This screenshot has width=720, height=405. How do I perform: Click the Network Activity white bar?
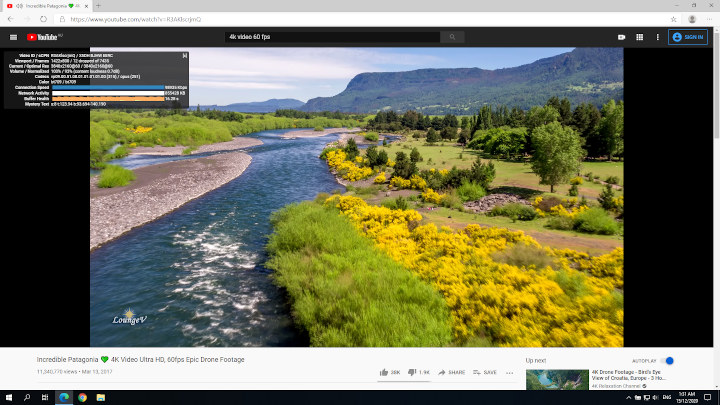coord(108,93)
